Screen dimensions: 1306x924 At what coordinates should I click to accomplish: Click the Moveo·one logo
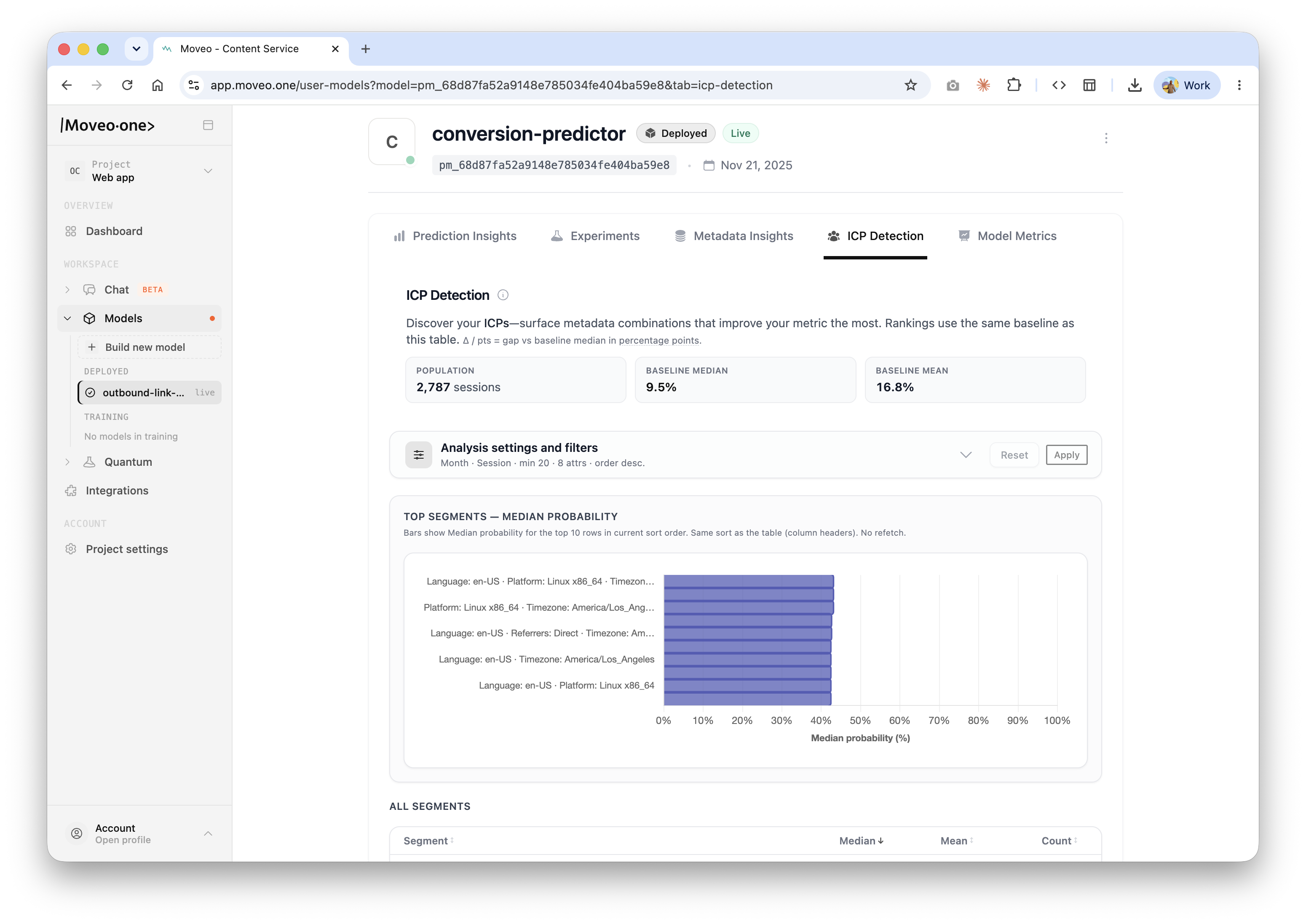point(107,125)
